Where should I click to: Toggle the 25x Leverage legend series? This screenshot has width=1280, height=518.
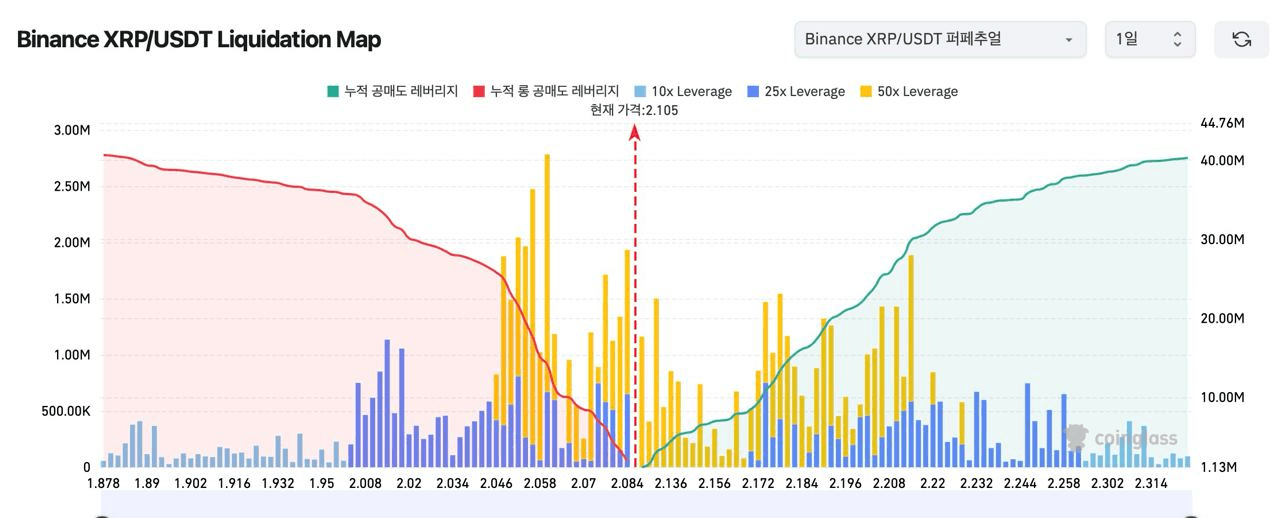coord(796,91)
